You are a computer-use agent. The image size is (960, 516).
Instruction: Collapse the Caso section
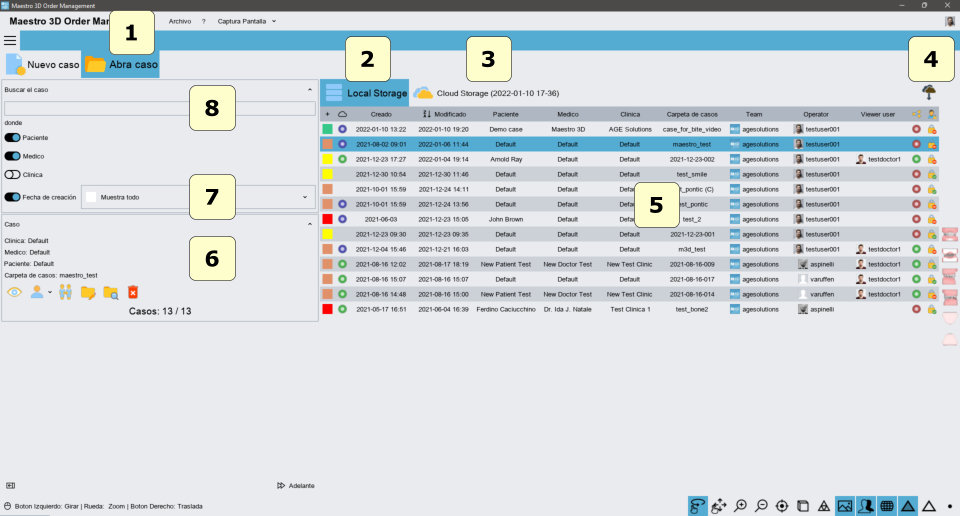309,225
